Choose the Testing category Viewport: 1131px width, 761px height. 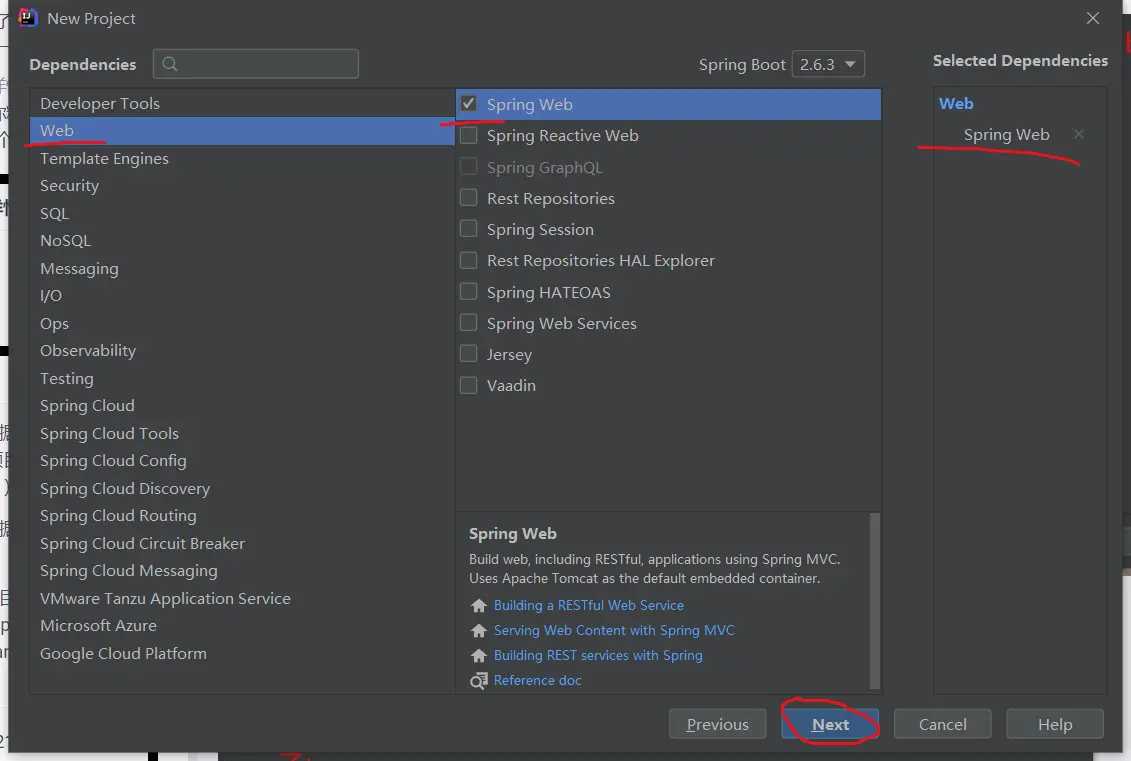click(x=242, y=378)
